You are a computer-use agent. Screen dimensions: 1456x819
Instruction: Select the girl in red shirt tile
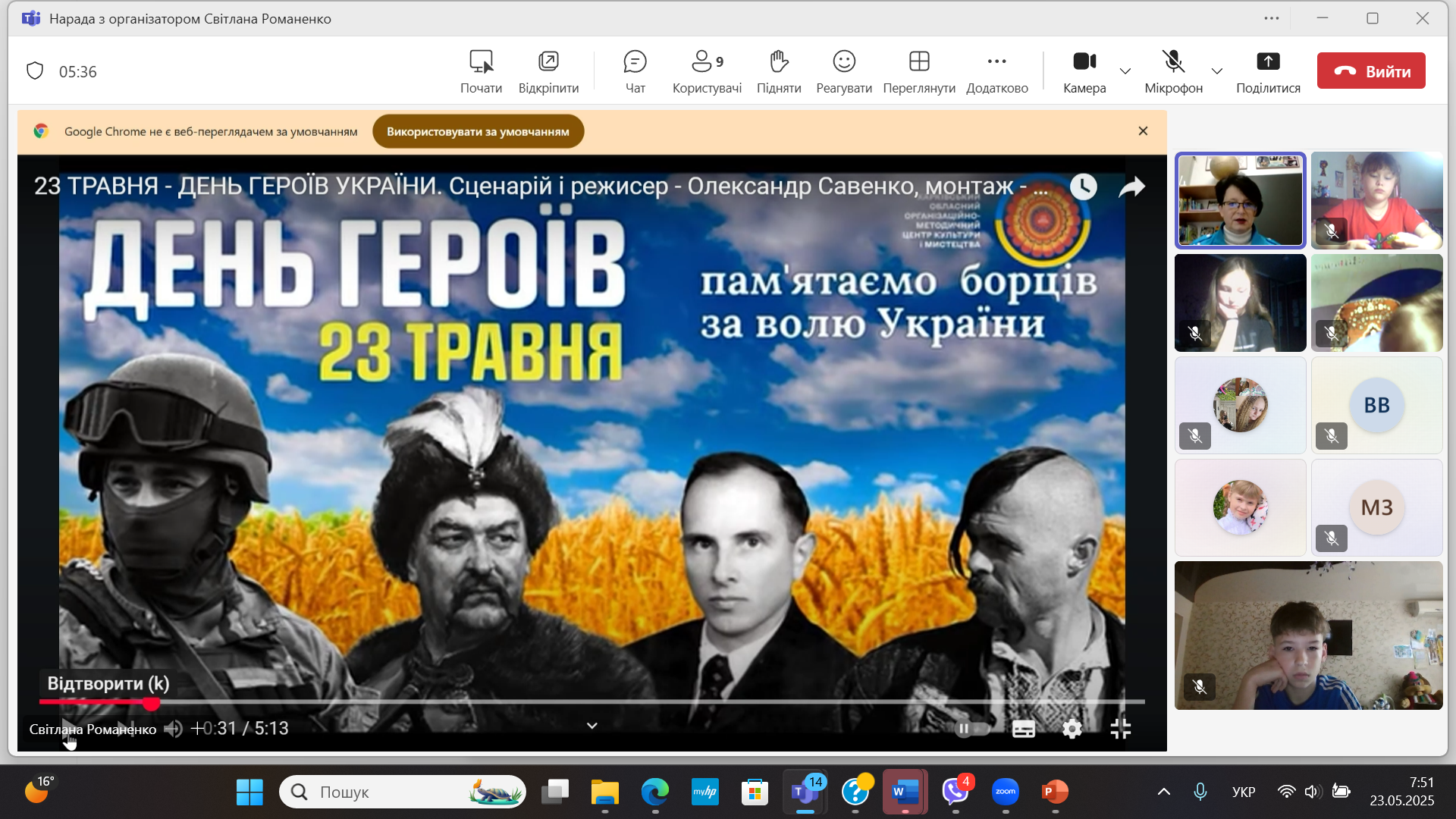pyautogui.click(x=1376, y=200)
